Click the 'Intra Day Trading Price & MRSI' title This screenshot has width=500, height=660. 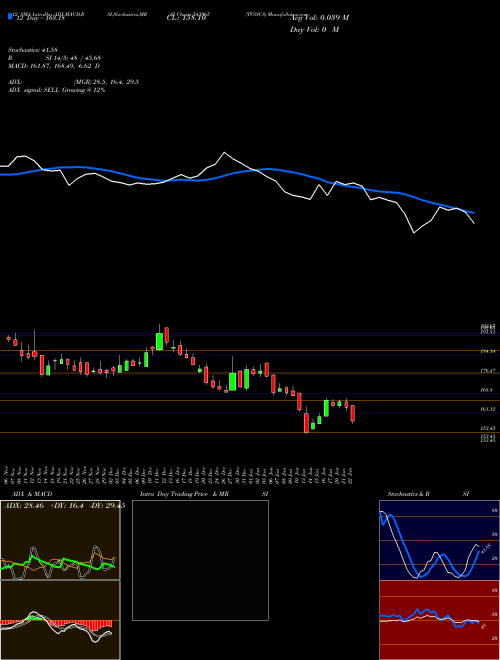(204, 494)
